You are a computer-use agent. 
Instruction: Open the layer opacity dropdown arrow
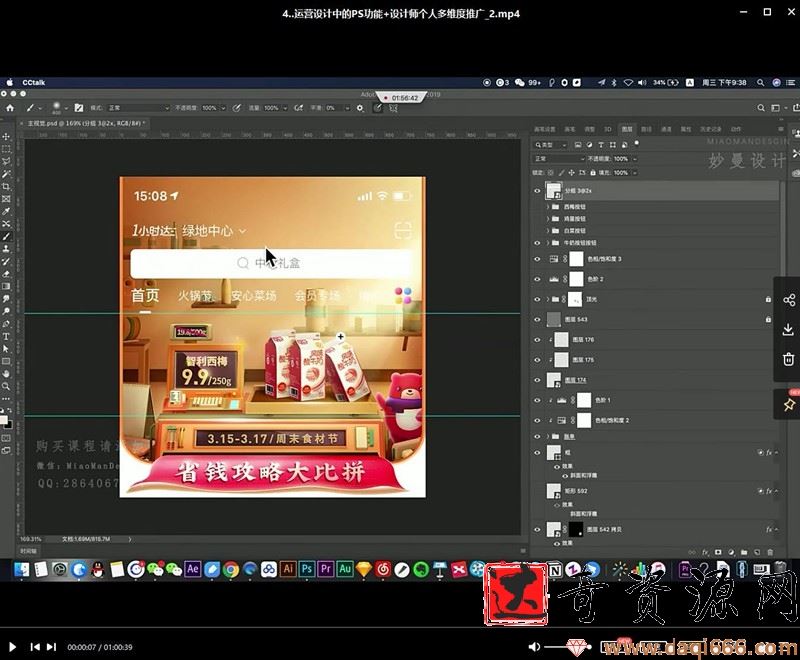click(x=635, y=159)
